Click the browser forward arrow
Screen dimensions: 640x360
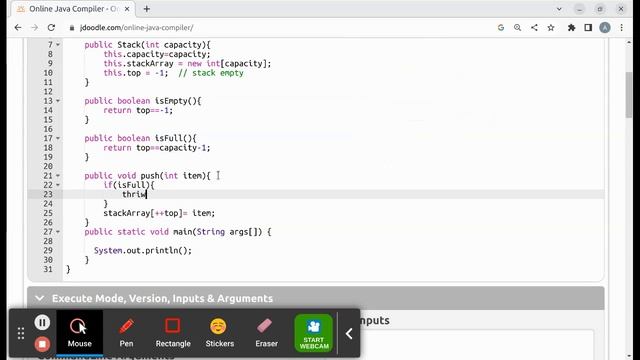click(34, 27)
